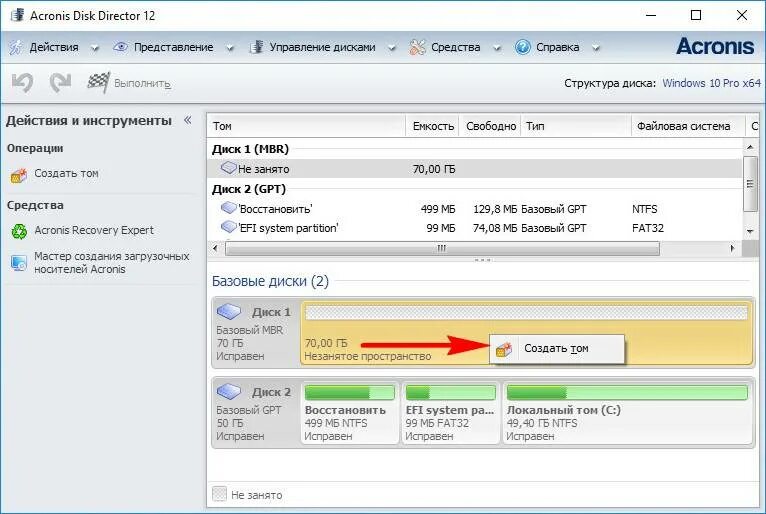Expand the Управление дисками dropdown arrow

click(392, 48)
